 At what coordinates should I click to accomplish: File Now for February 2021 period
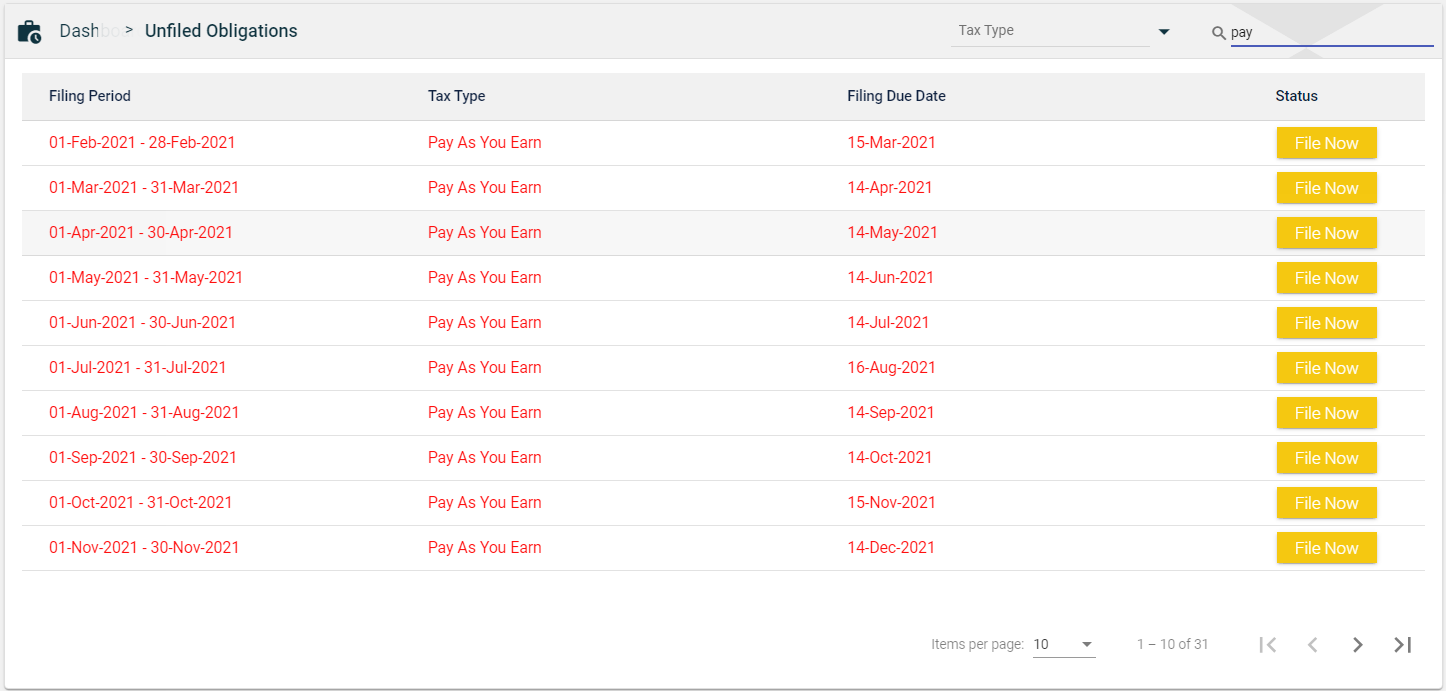[1326, 143]
